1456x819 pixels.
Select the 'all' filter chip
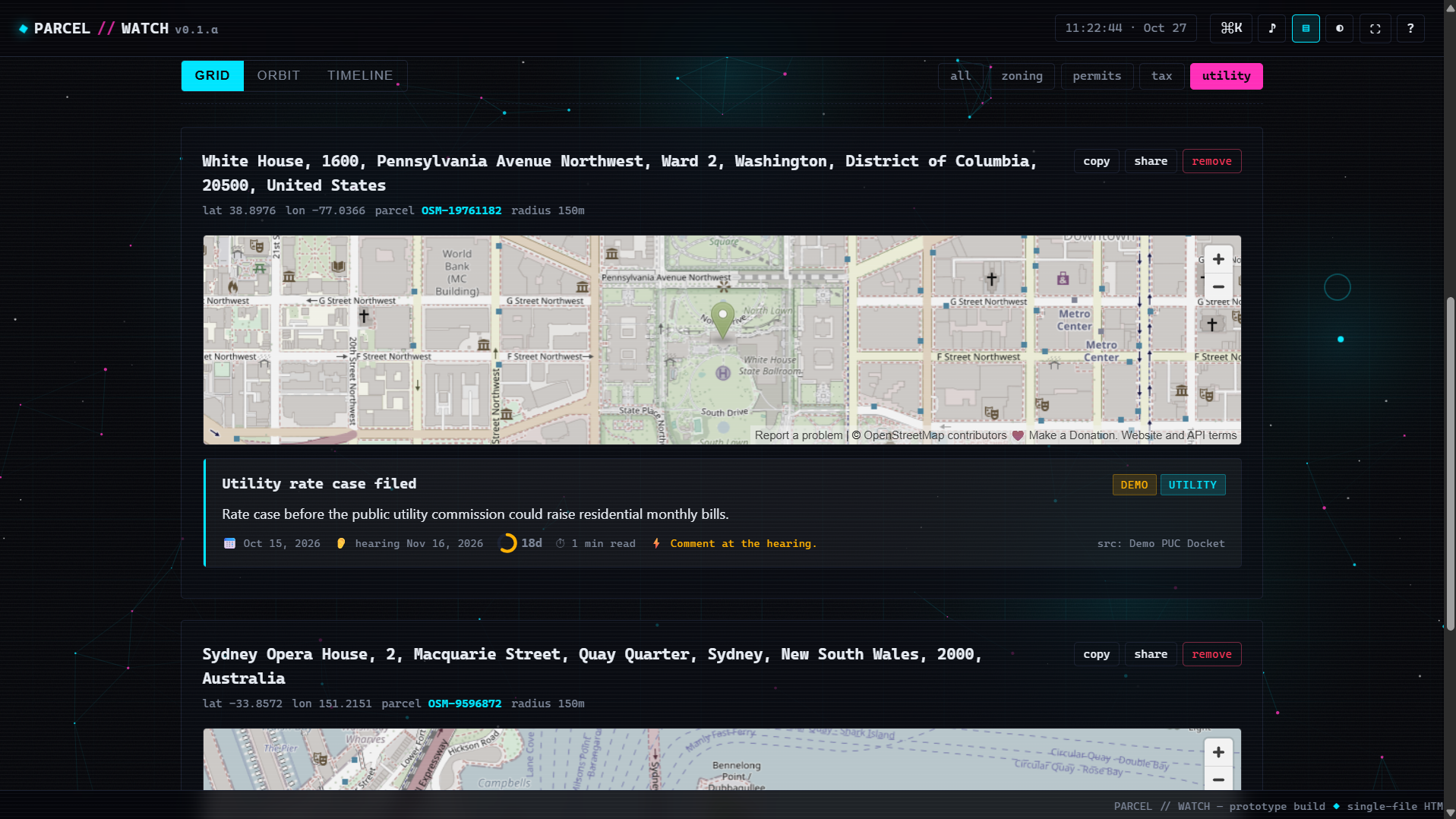961,76
